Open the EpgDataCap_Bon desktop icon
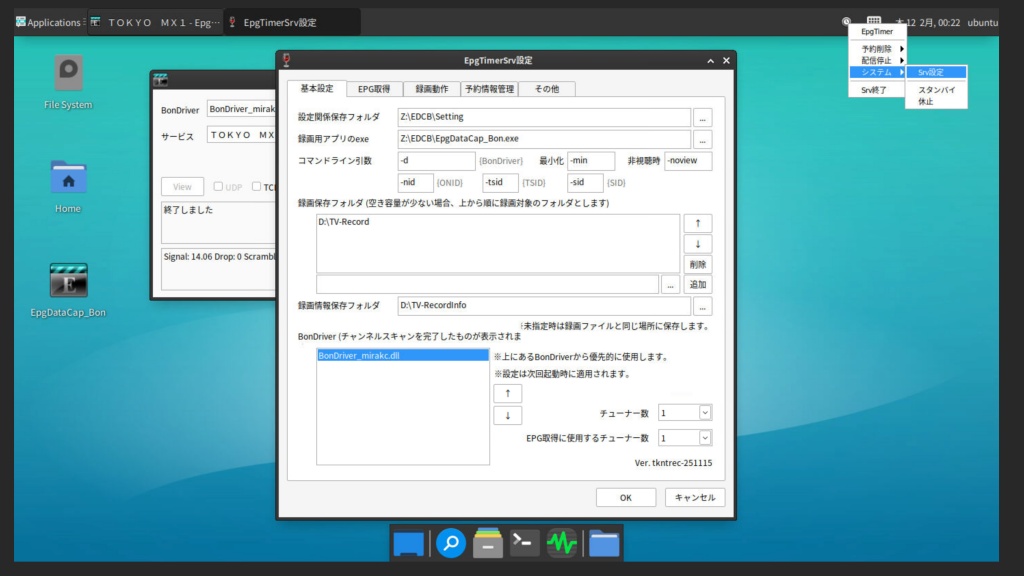Viewport: 1024px width, 576px height. (68, 281)
